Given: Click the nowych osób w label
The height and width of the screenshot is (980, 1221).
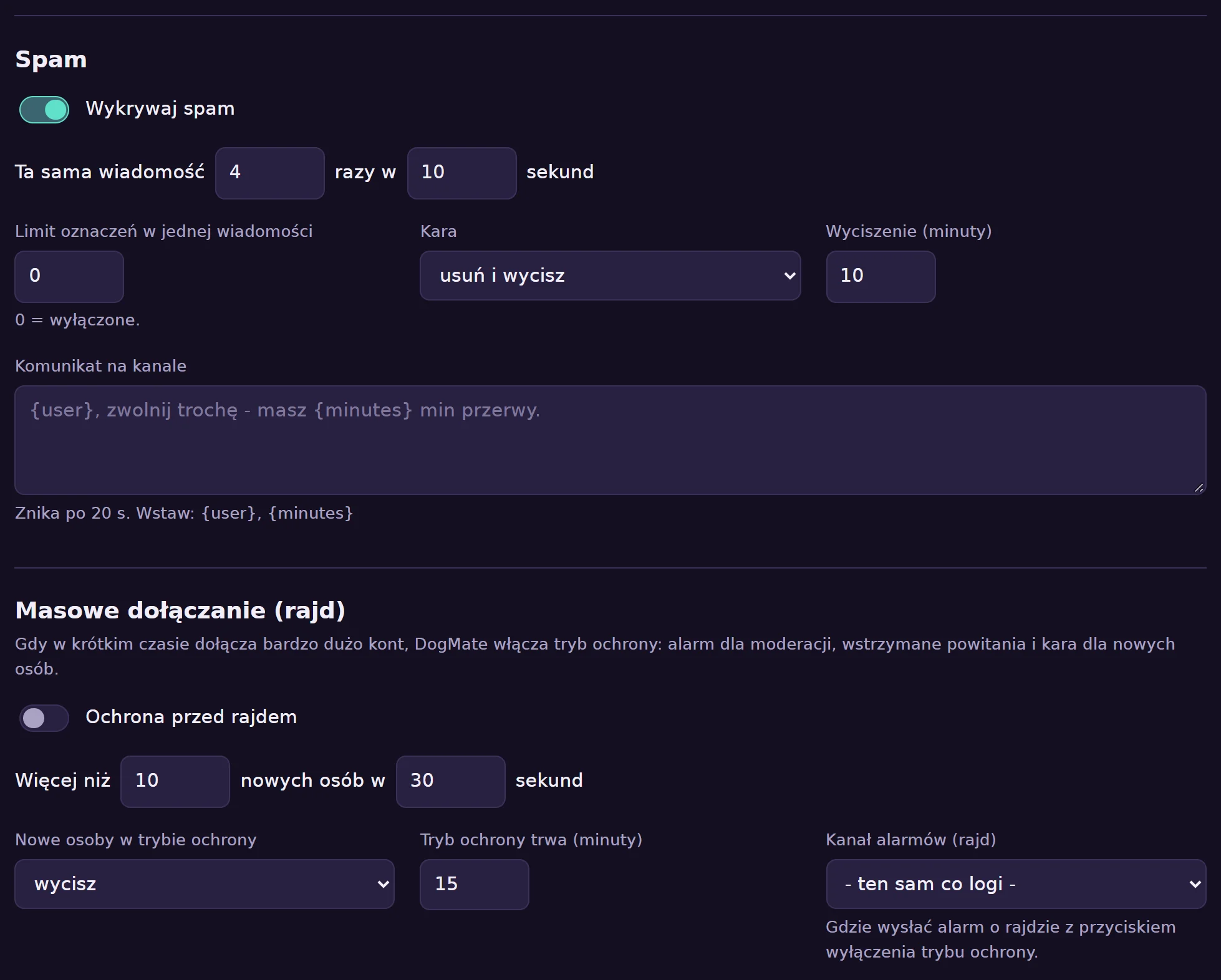Looking at the screenshot, I should pyautogui.click(x=313, y=781).
